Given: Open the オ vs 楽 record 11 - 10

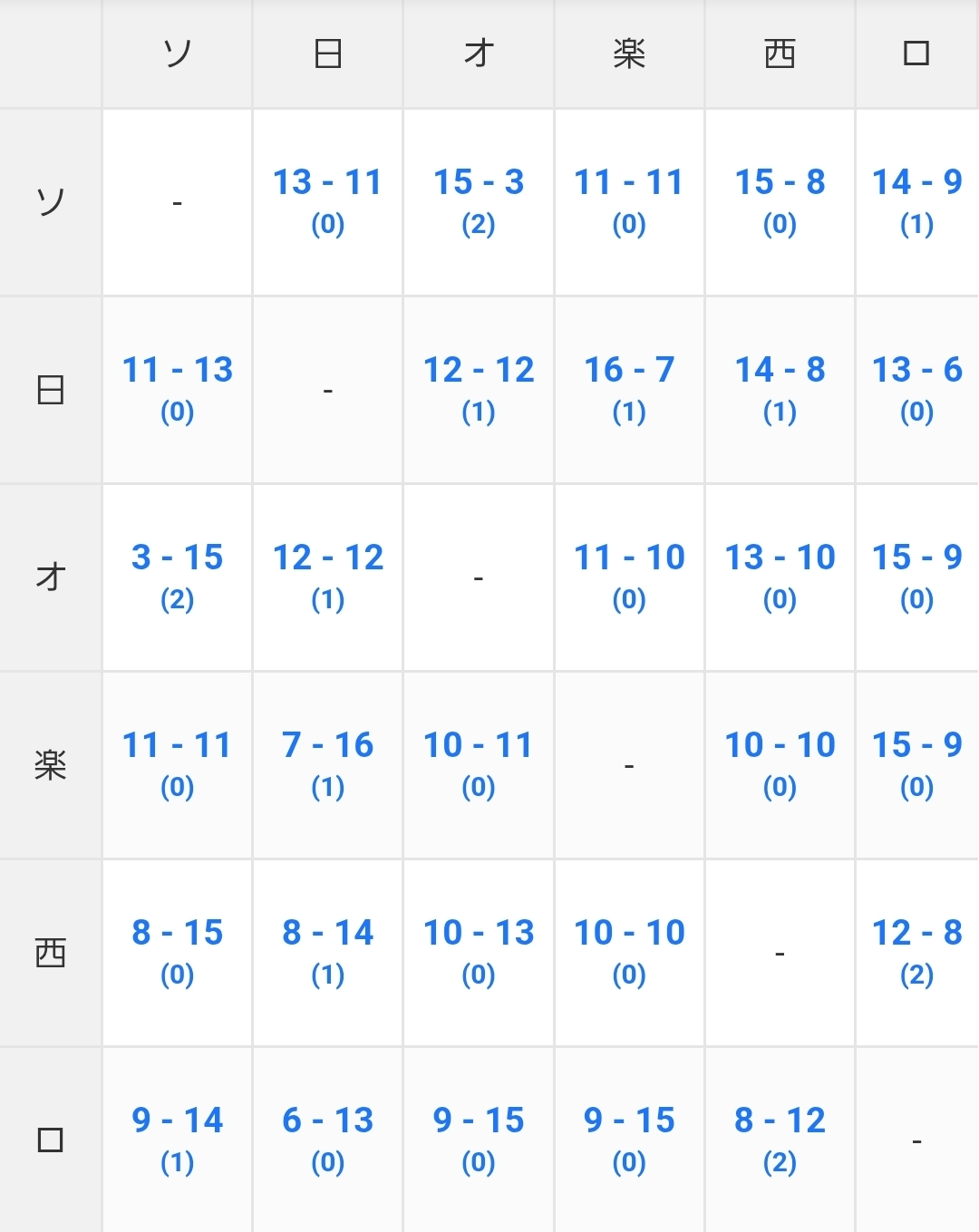Looking at the screenshot, I should [x=629, y=558].
